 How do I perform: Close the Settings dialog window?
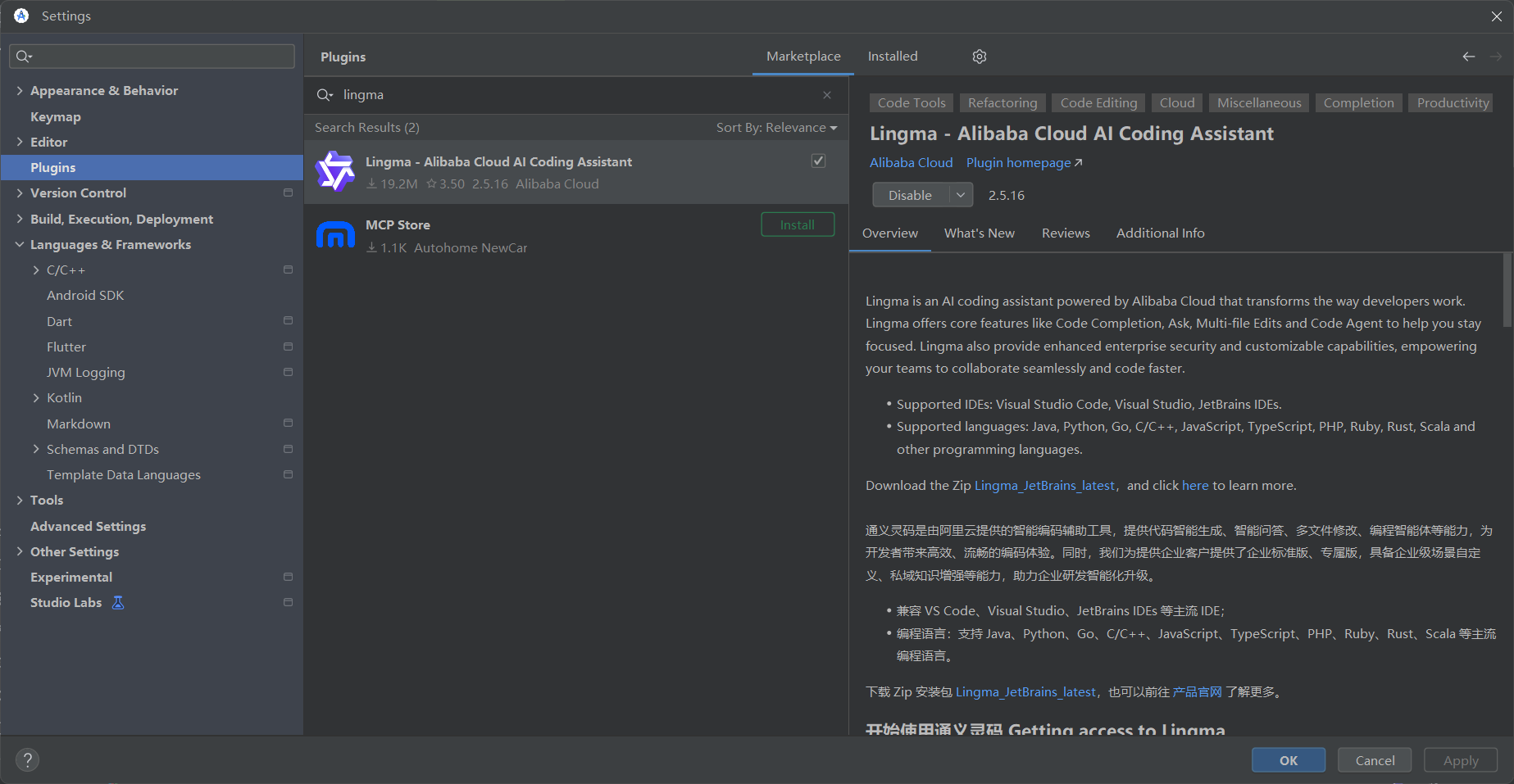pyautogui.click(x=1496, y=16)
